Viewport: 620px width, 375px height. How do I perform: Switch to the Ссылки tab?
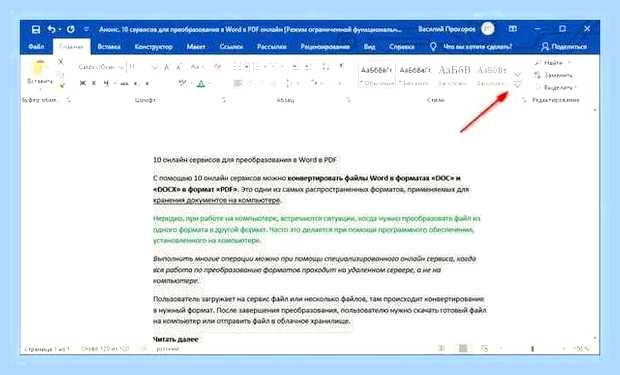coord(231,47)
